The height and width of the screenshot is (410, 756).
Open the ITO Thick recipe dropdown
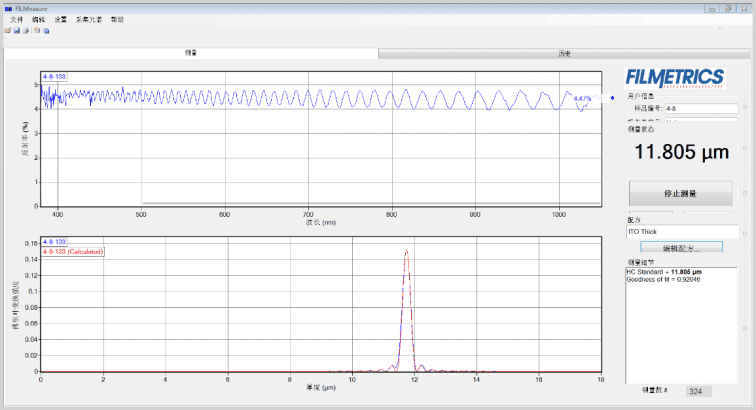click(682, 231)
